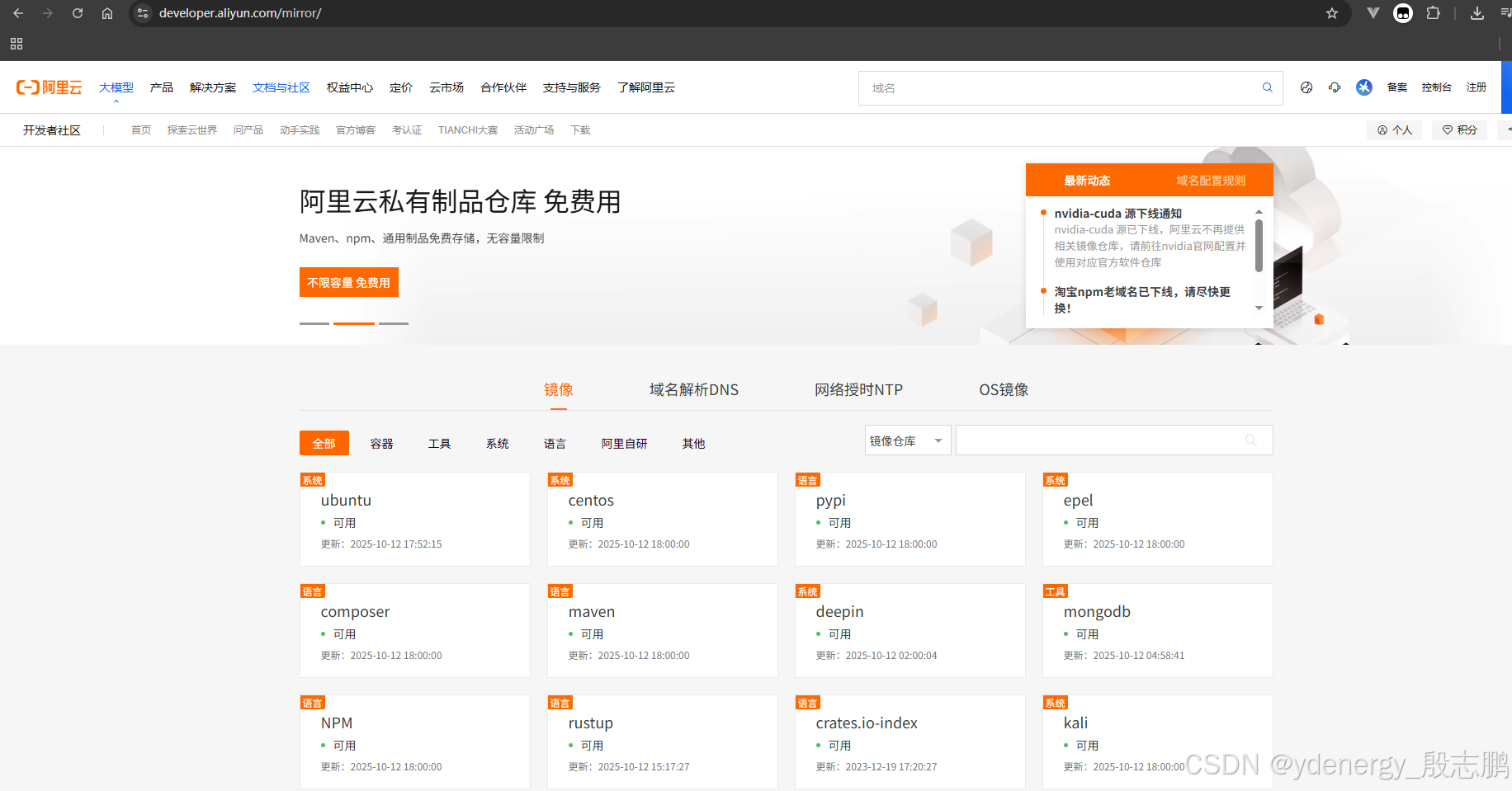The image size is (1512, 791).
Task: Open the 产品 menu
Action: point(162,87)
